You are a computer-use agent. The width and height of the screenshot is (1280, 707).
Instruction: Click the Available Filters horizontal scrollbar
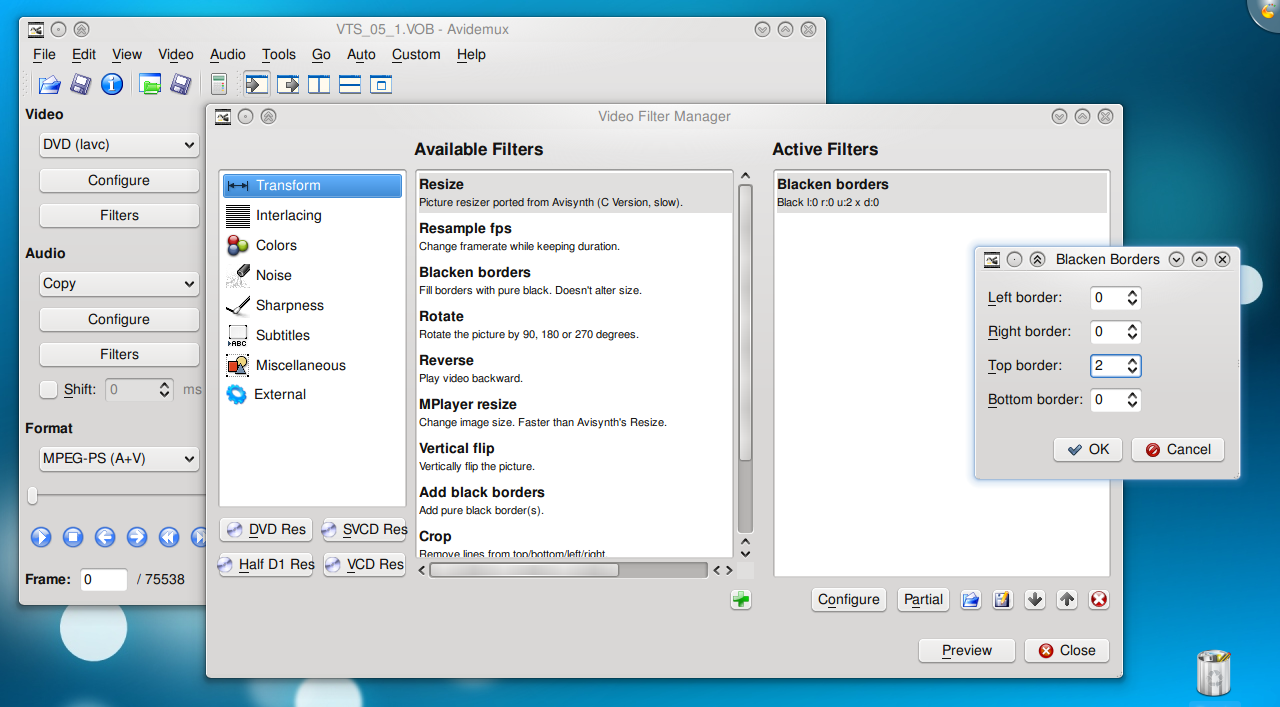[524, 570]
